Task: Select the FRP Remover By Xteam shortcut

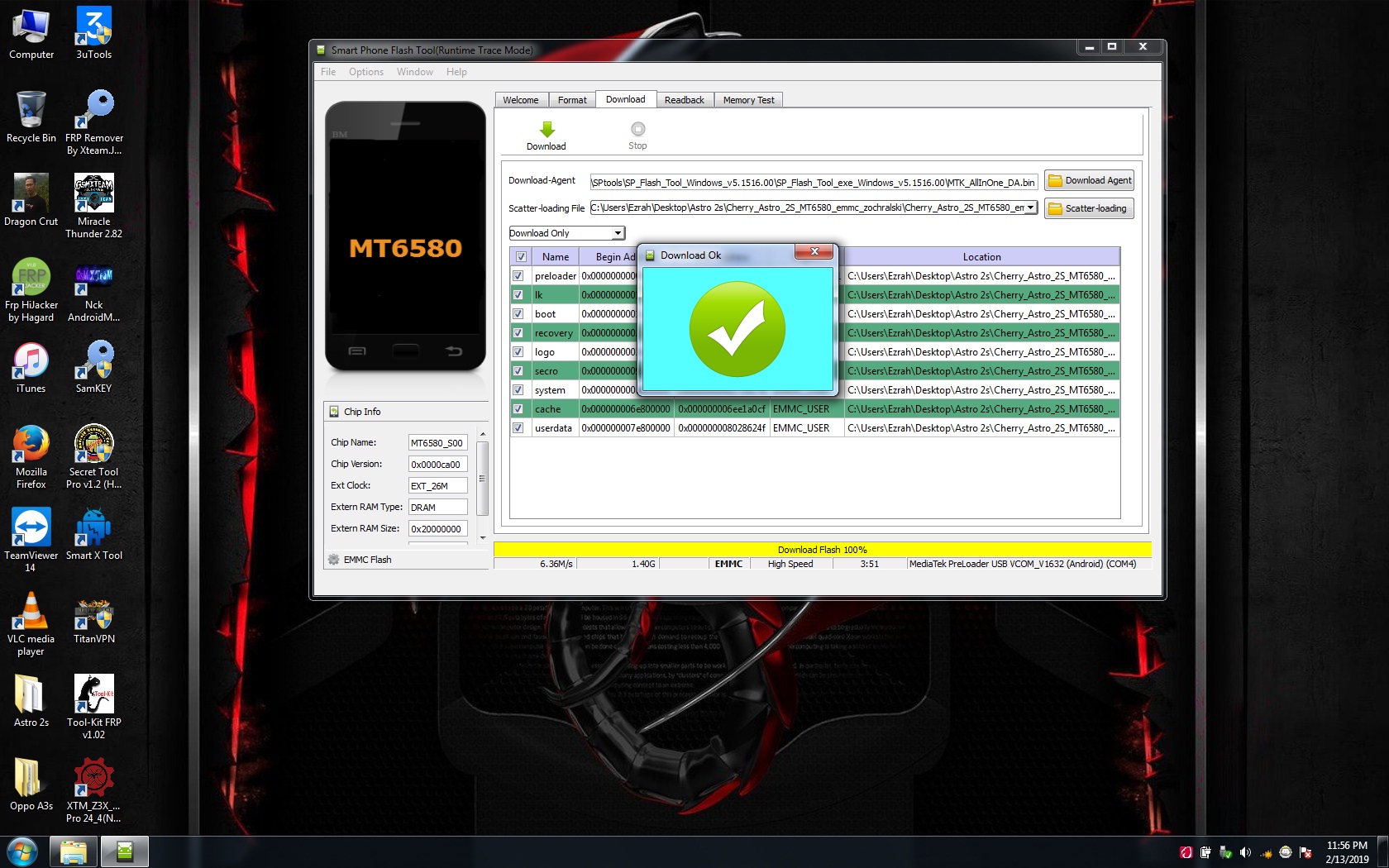Action: click(94, 122)
